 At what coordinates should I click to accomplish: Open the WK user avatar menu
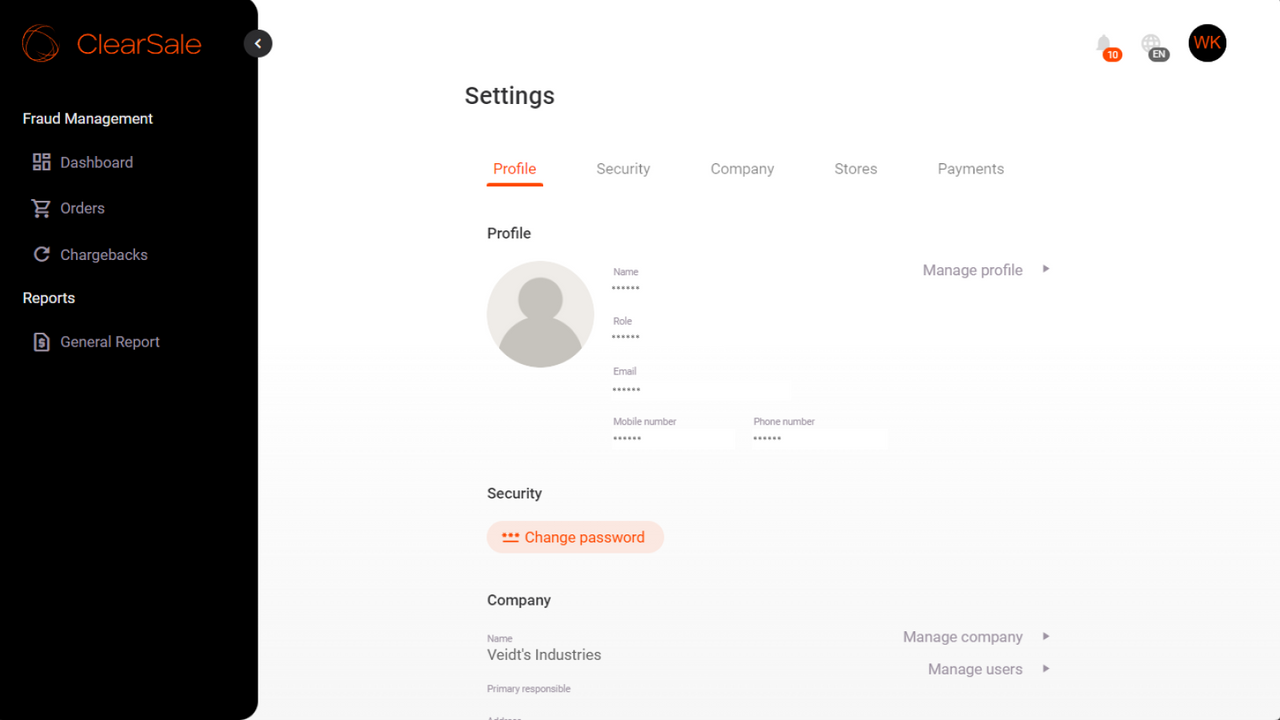coord(1207,43)
